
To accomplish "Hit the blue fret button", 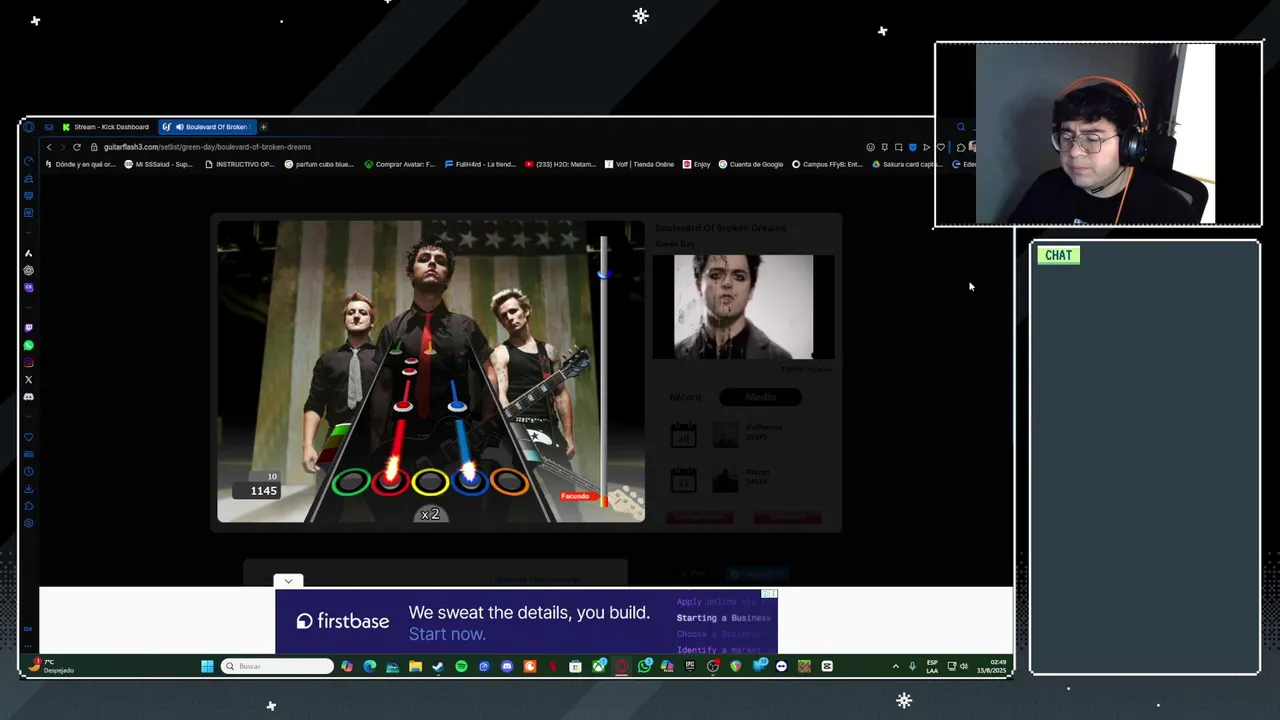I will [469, 483].
